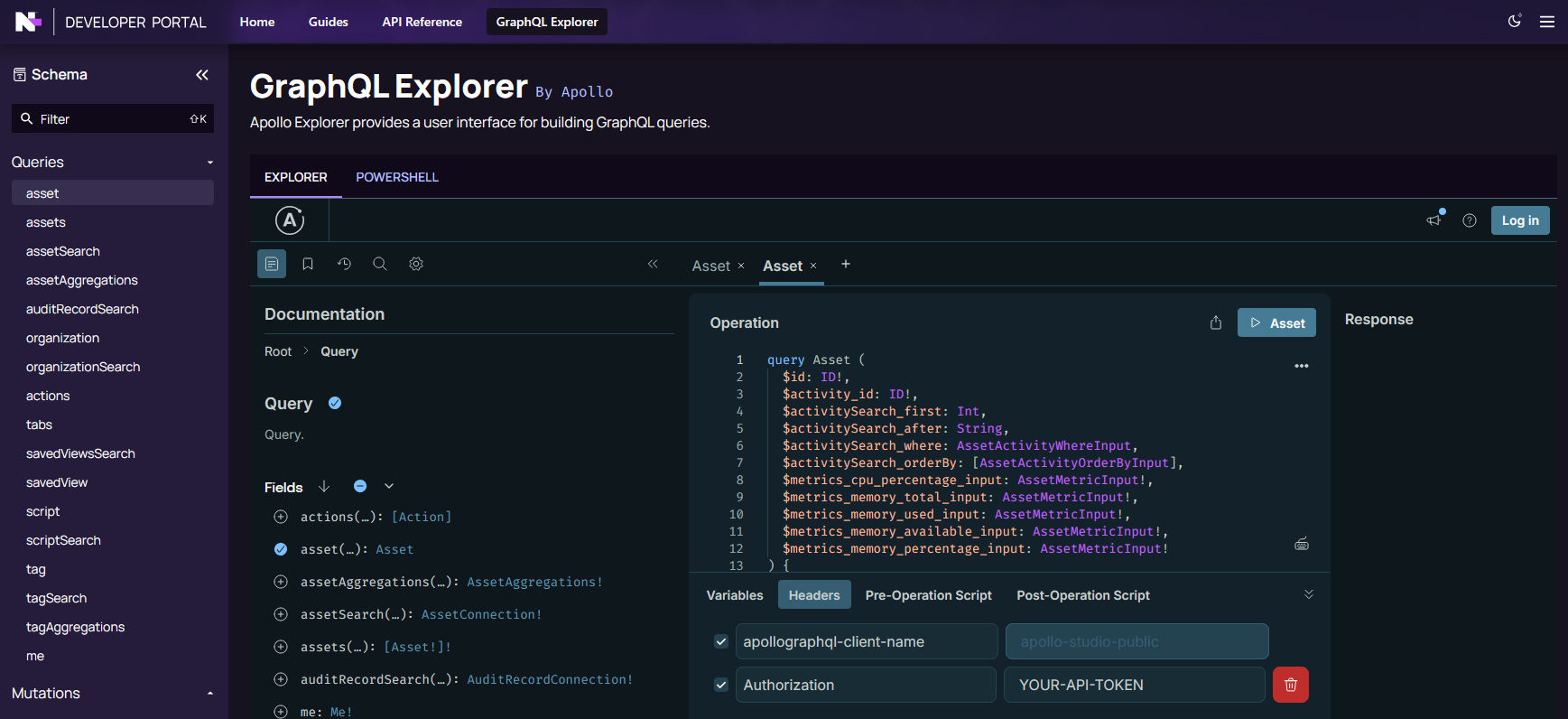
Task: Click the search magnifier icon in Explorer
Action: click(x=380, y=264)
